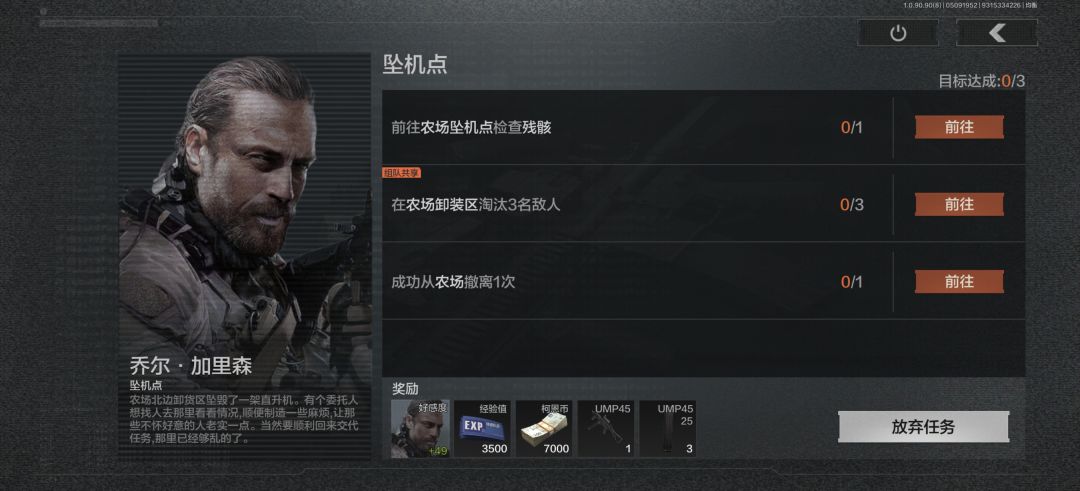Click the 坠机点 mission title

pyautogui.click(x=415, y=64)
